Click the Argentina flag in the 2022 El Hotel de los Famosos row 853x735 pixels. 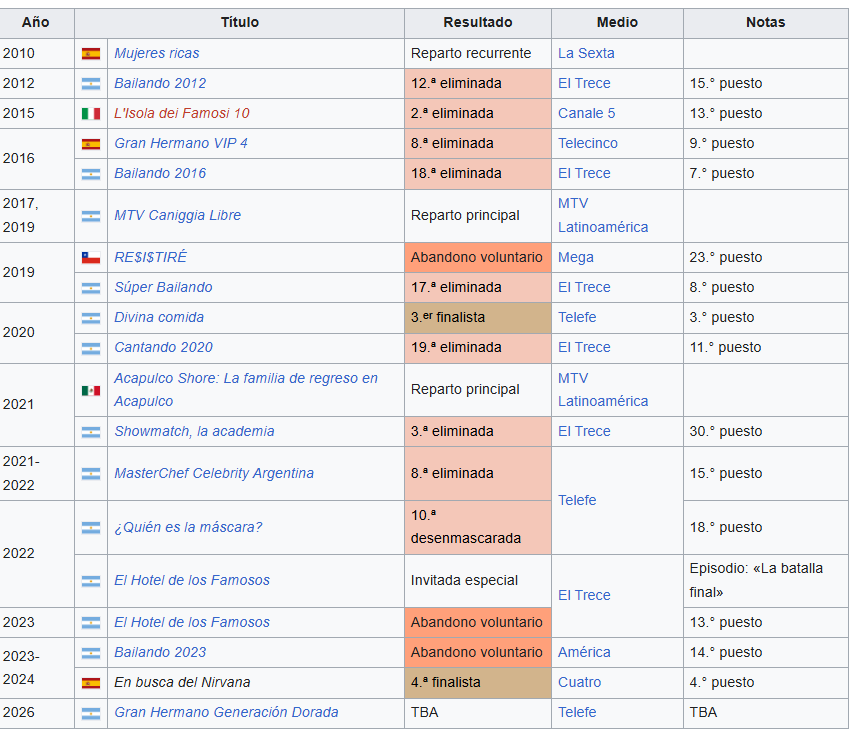[91, 581]
